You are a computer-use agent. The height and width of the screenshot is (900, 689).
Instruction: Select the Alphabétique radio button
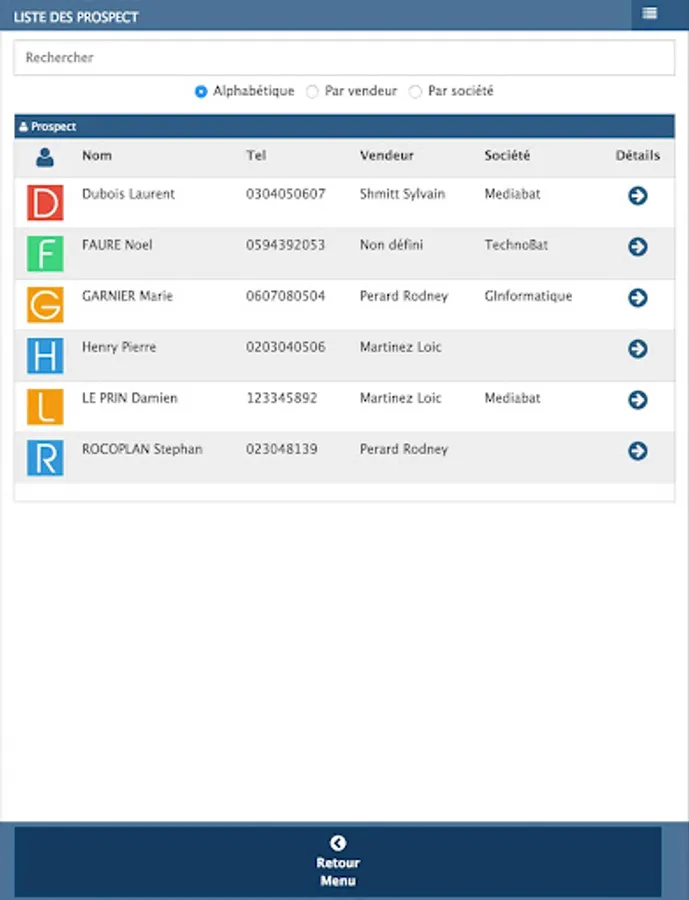coord(200,91)
